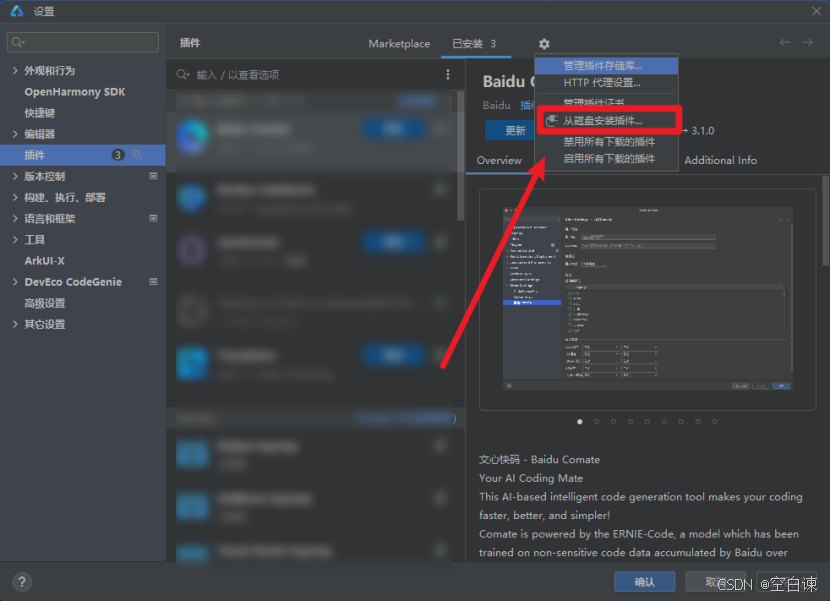
Task: Select the OpenHarmony SDK settings page
Action: coord(75,92)
